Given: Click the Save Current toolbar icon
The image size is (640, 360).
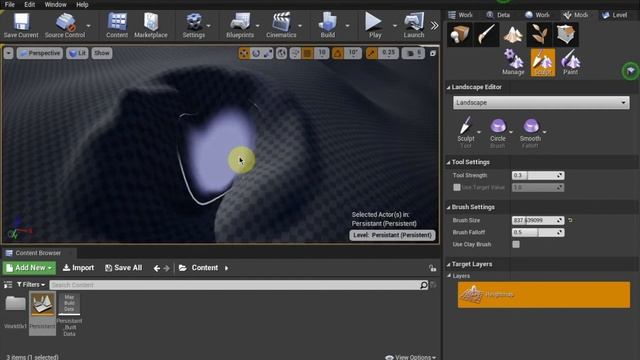Looking at the screenshot, I should [x=21, y=25].
